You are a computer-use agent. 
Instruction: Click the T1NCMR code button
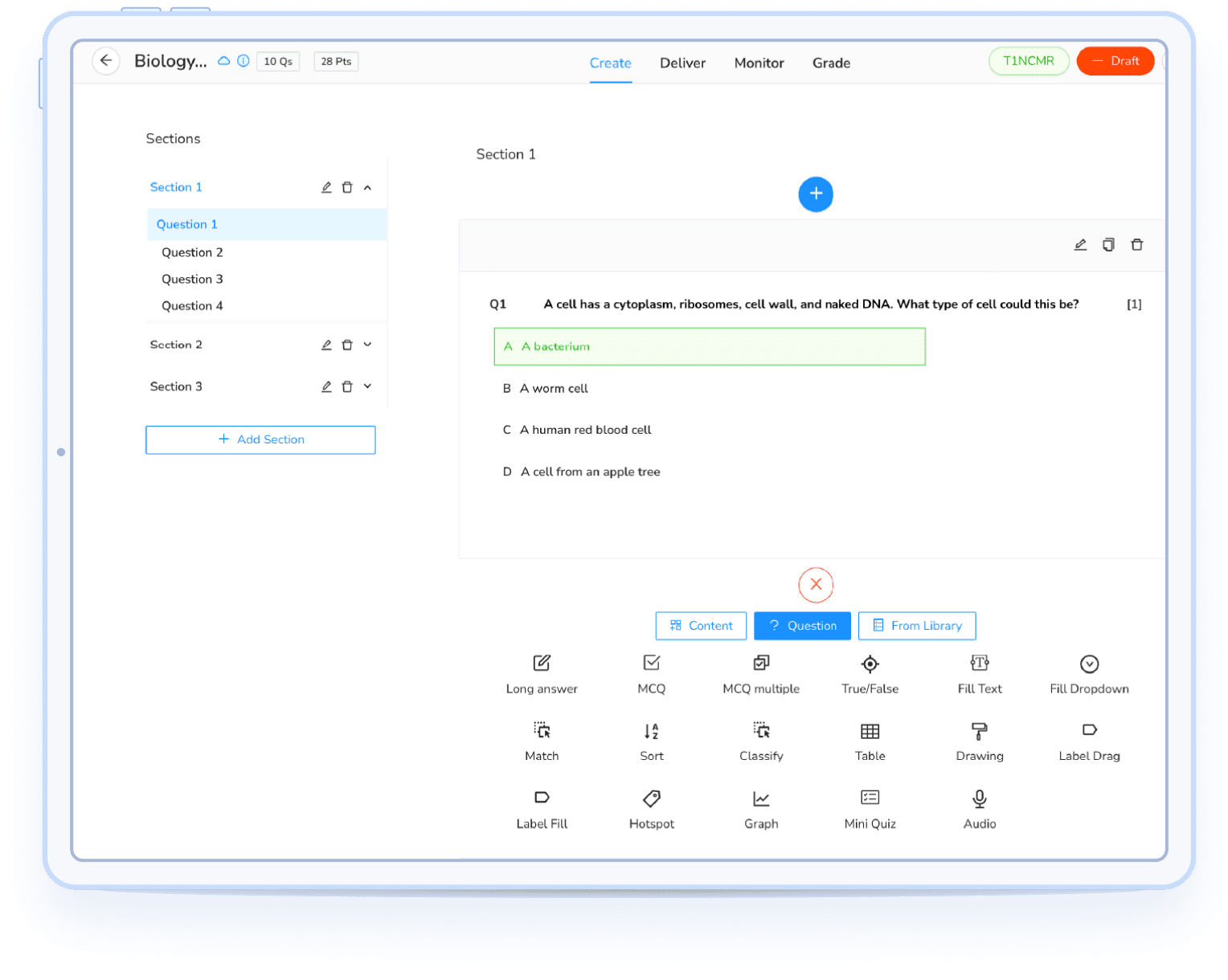(1028, 61)
